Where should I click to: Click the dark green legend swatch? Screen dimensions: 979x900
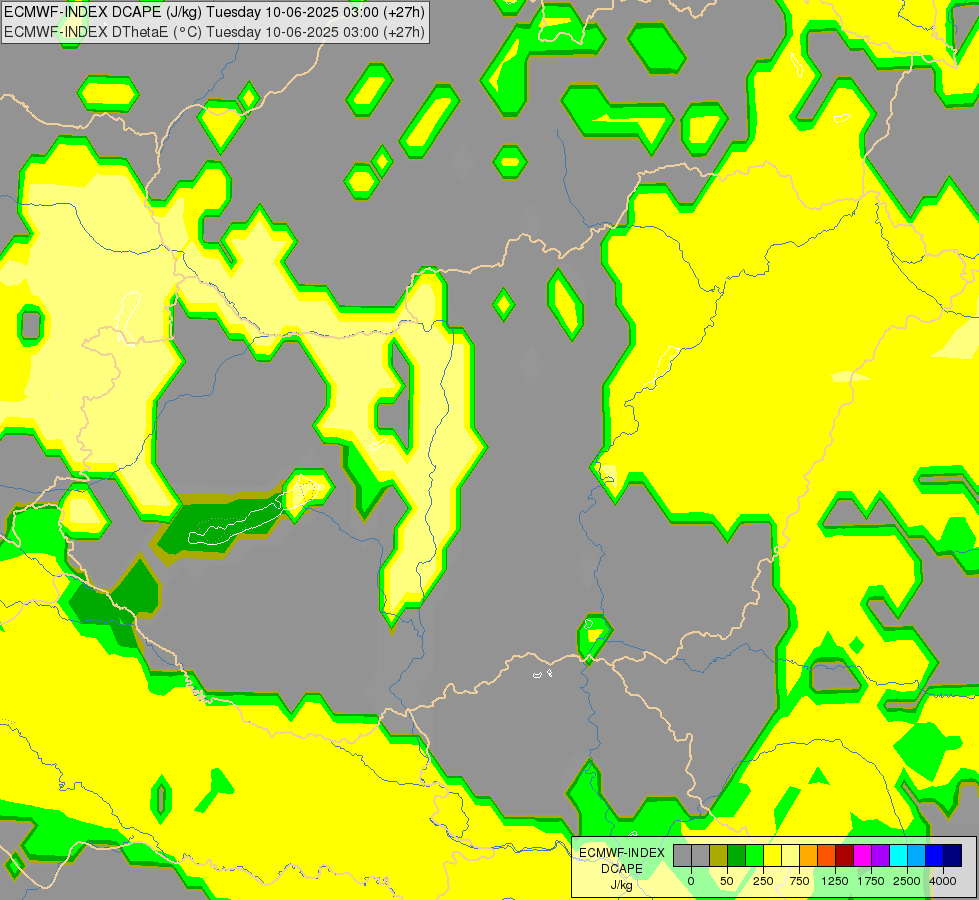click(x=737, y=856)
